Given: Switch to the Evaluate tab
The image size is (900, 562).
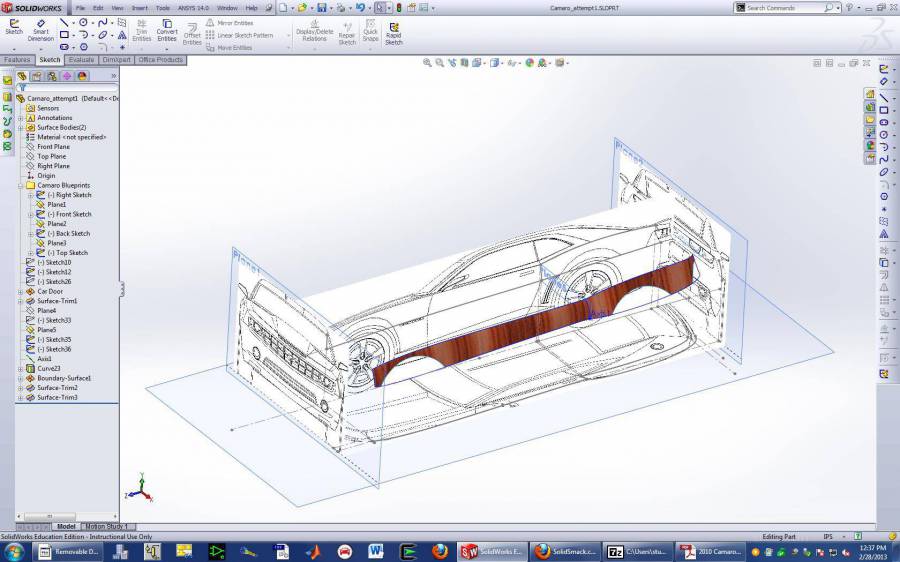Looking at the screenshot, I should 81,60.
